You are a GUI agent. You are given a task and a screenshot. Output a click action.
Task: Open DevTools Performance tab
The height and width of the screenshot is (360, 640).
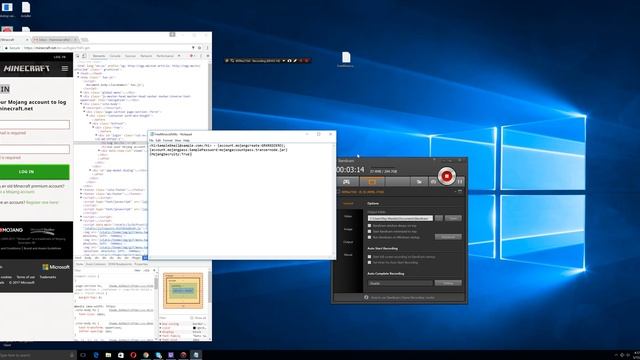165,56
